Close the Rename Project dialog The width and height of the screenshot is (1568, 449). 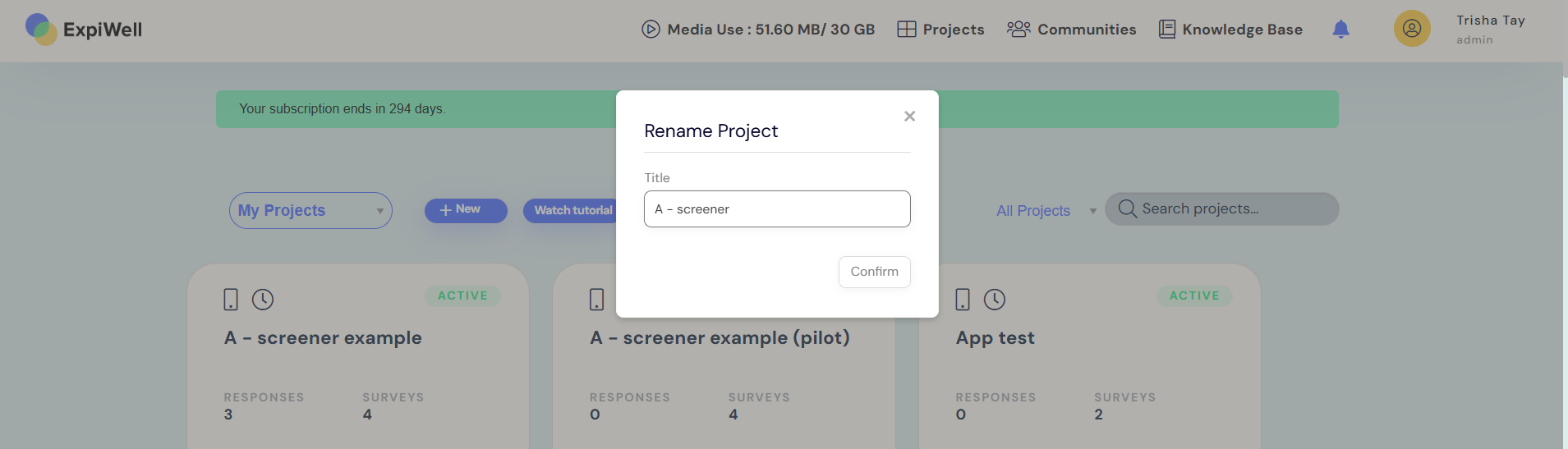(909, 117)
